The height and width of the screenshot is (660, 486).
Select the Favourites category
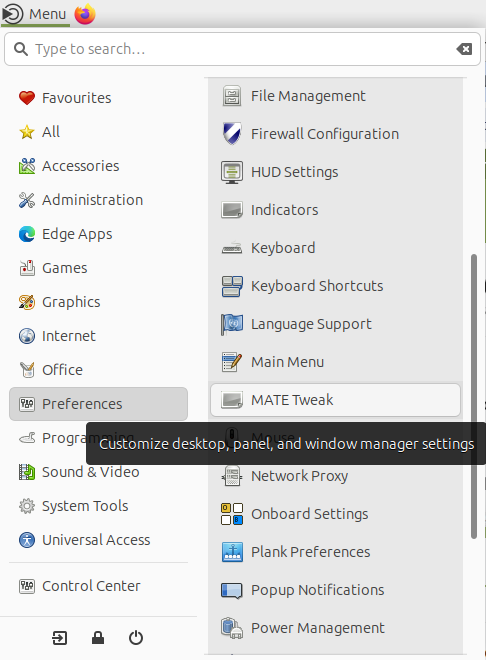click(98, 98)
